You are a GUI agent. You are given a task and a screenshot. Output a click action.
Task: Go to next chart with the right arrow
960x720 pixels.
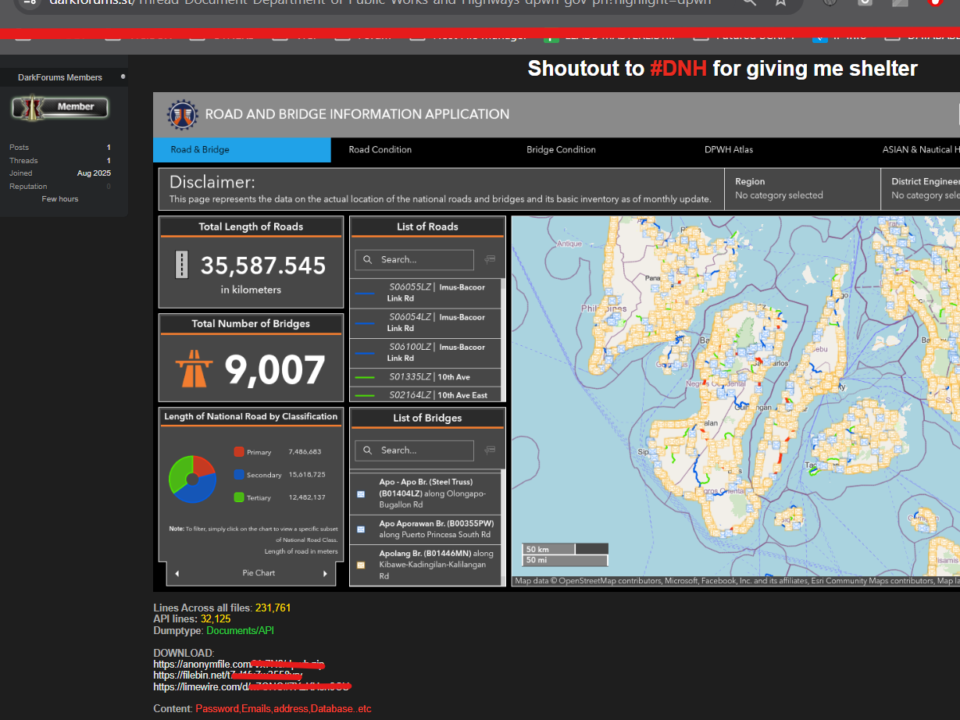324,573
